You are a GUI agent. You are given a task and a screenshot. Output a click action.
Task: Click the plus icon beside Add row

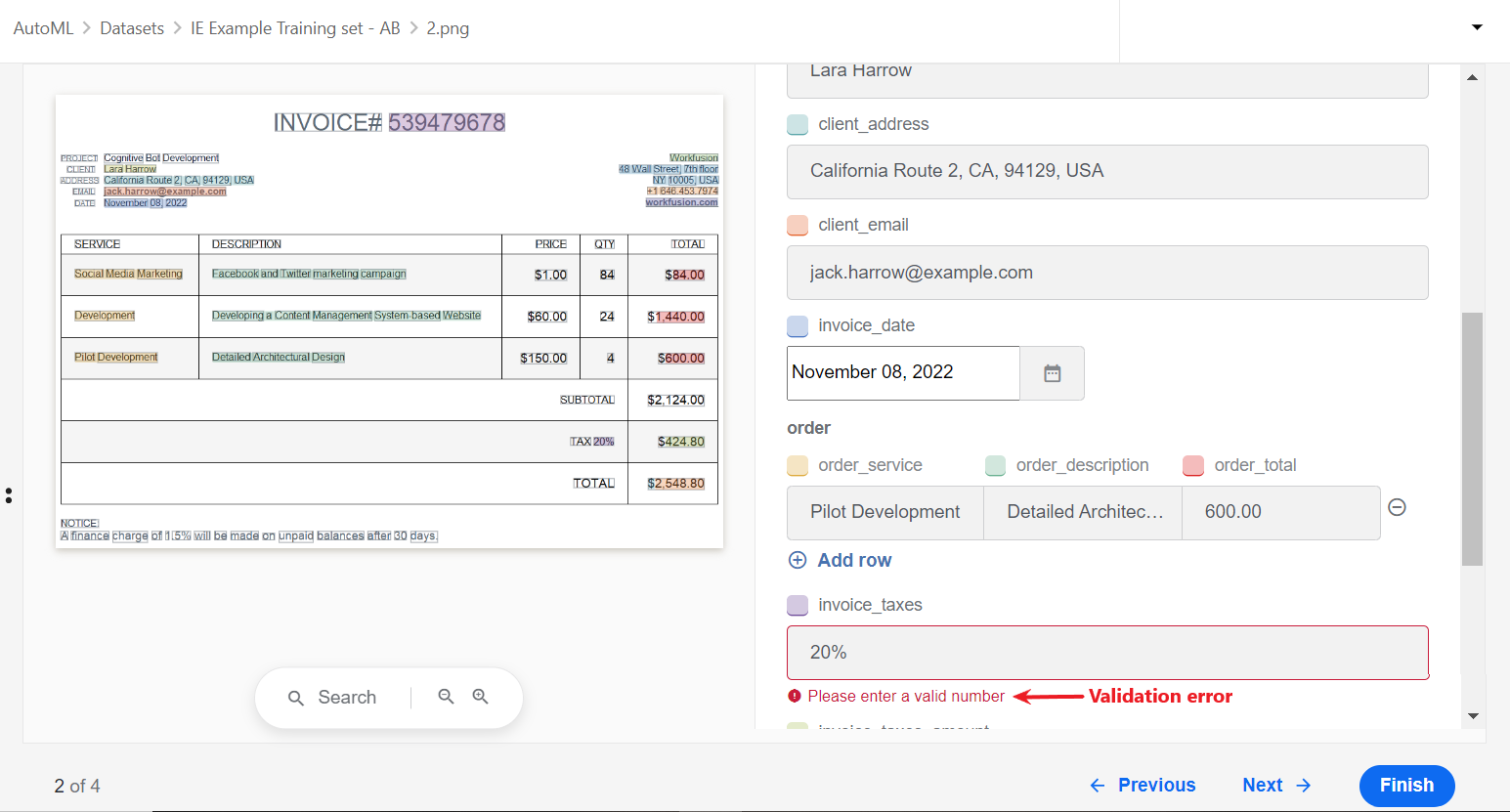point(798,560)
